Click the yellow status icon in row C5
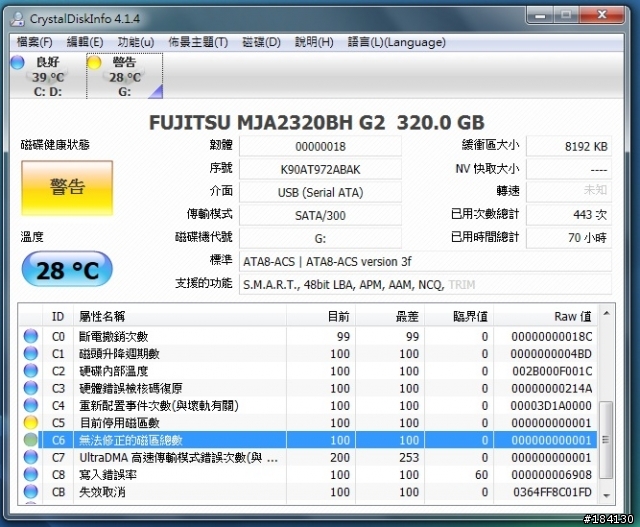 [x=31, y=423]
